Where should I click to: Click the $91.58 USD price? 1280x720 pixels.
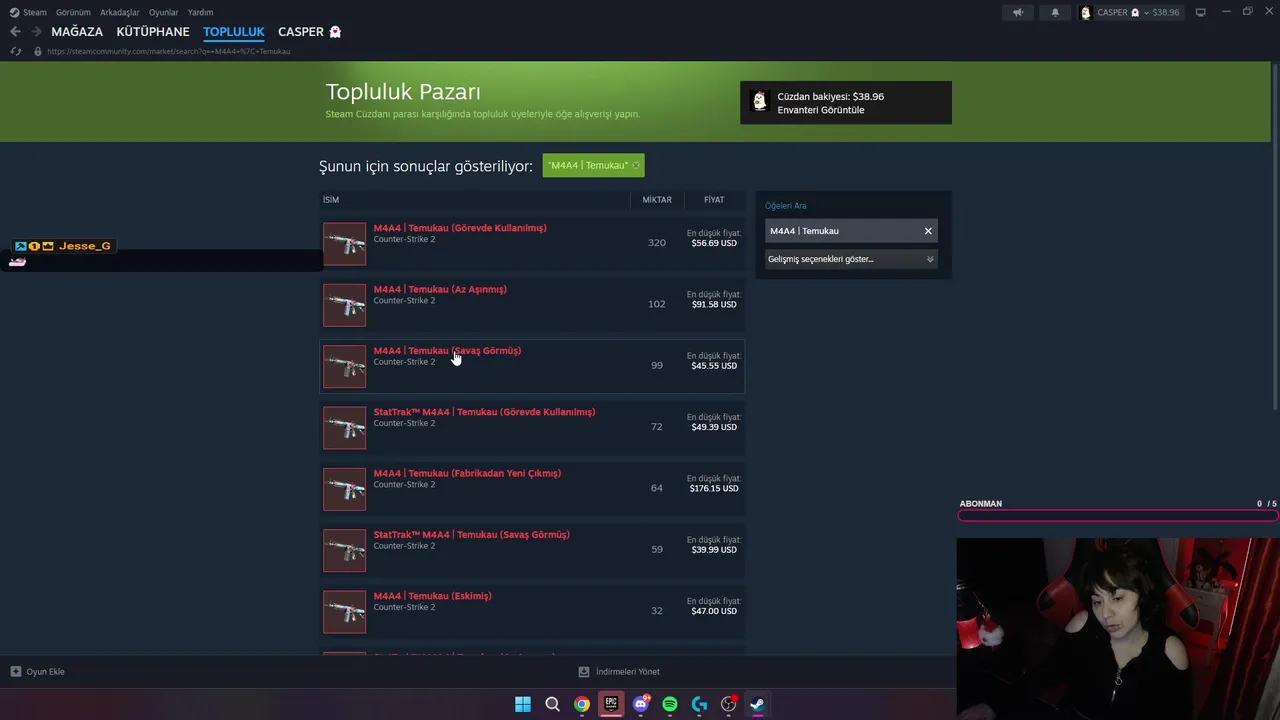pos(714,304)
